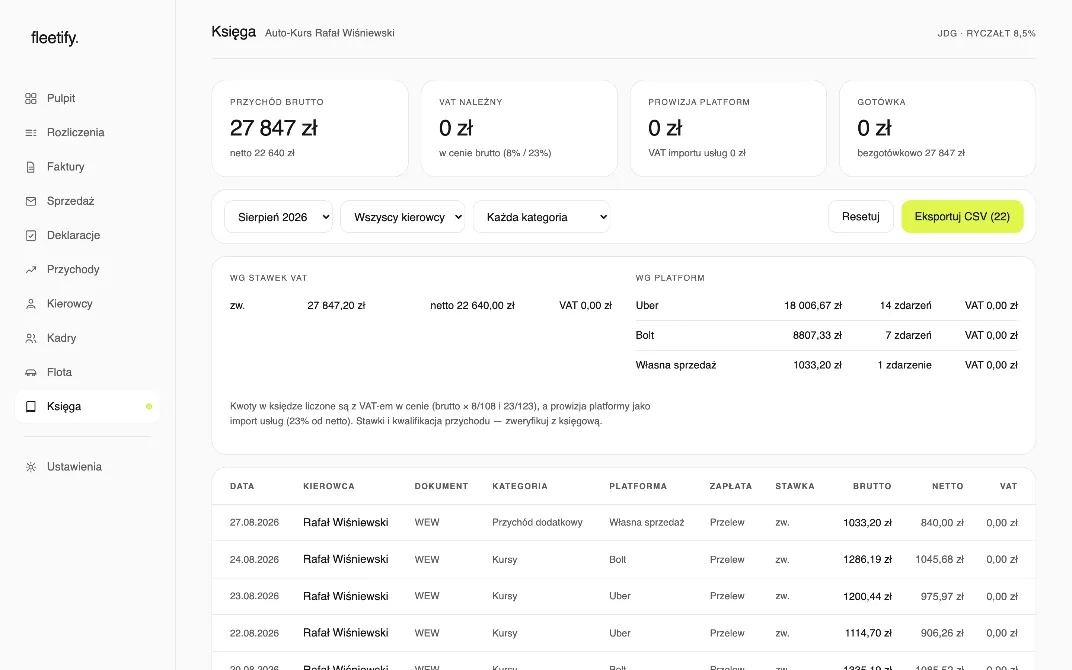Viewport: 1072px width, 670px height.
Task: Open Pulpit dashboard icon in sidebar
Action: tap(31, 98)
